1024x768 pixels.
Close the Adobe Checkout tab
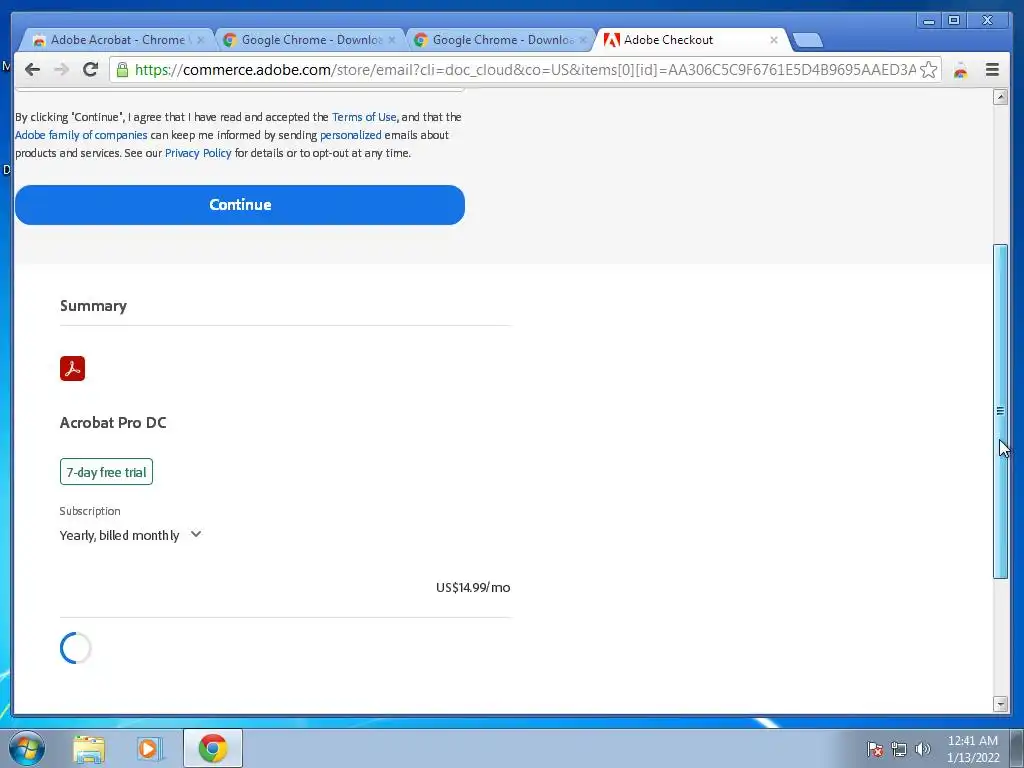(773, 40)
